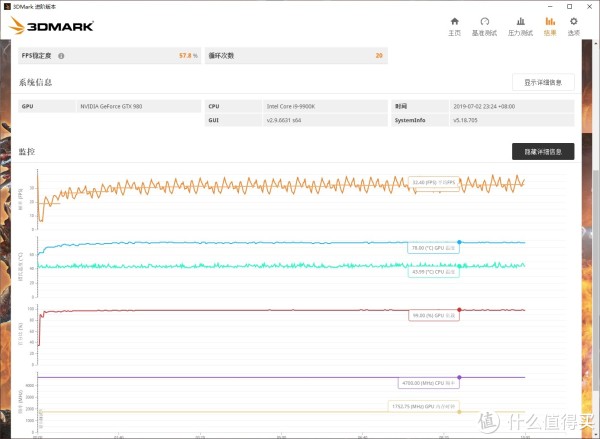600x439 pixels.
Task: Click the 2019-07-02 23:24 timestamp value
Action: click(484, 106)
